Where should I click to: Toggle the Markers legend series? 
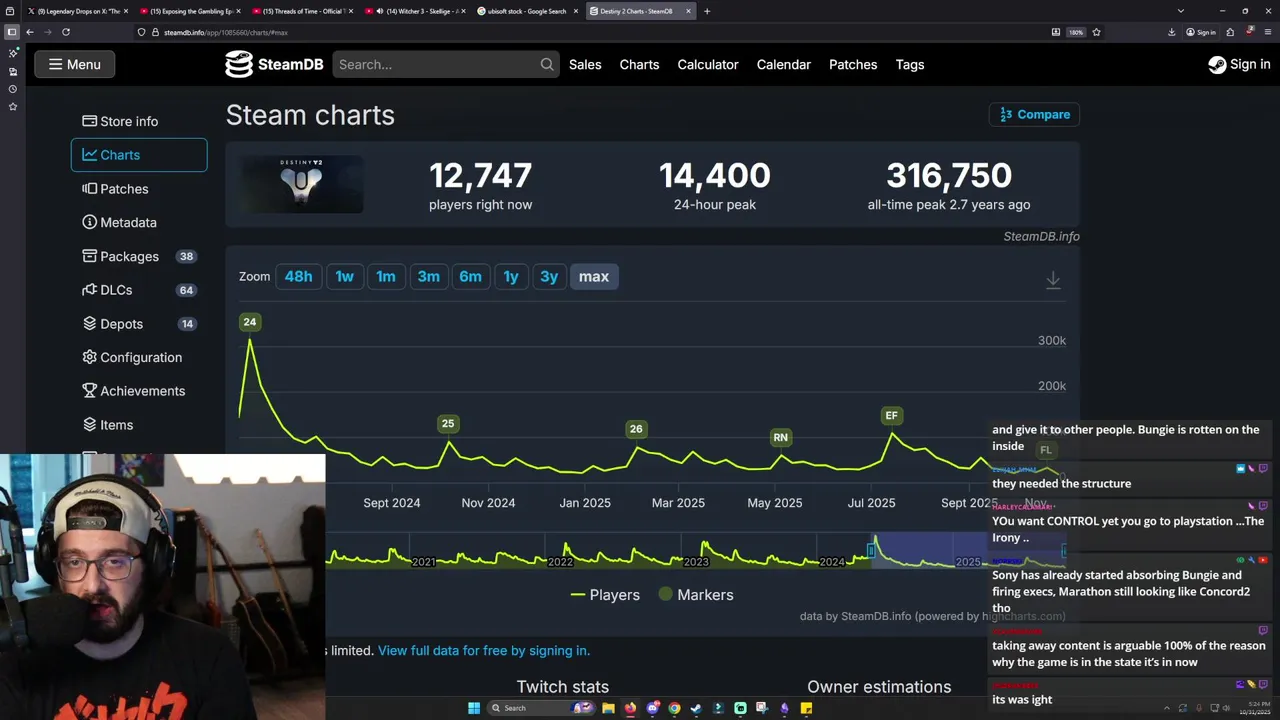point(696,595)
